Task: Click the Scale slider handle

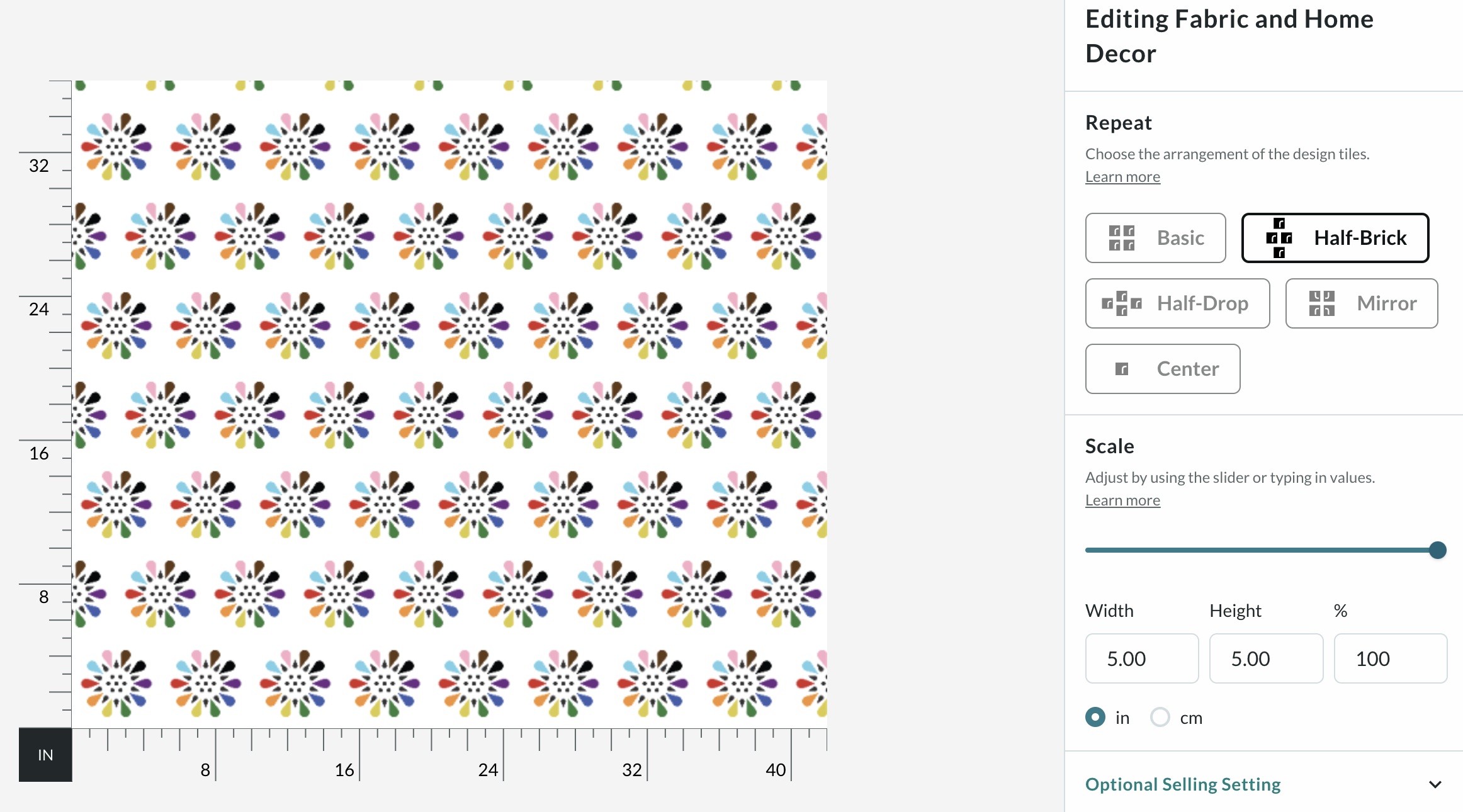Action: tap(1437, 550)
